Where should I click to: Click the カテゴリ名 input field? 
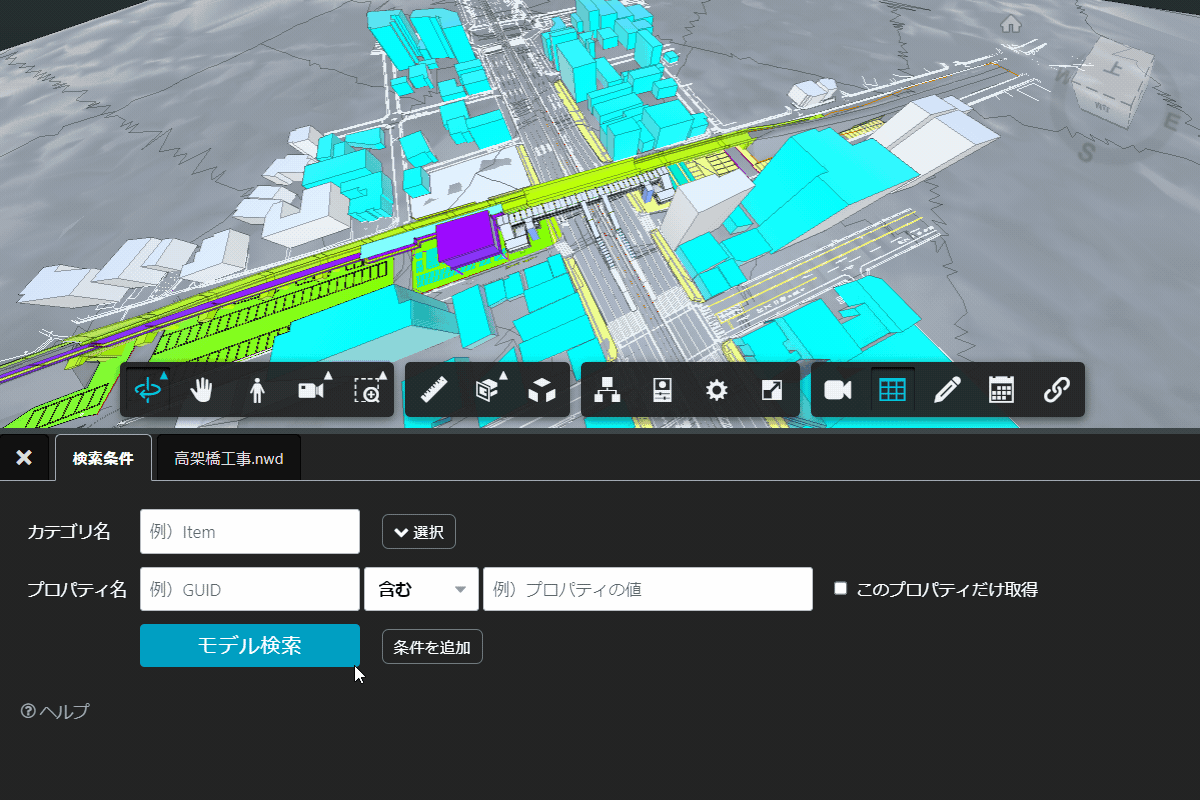(250, 532)
